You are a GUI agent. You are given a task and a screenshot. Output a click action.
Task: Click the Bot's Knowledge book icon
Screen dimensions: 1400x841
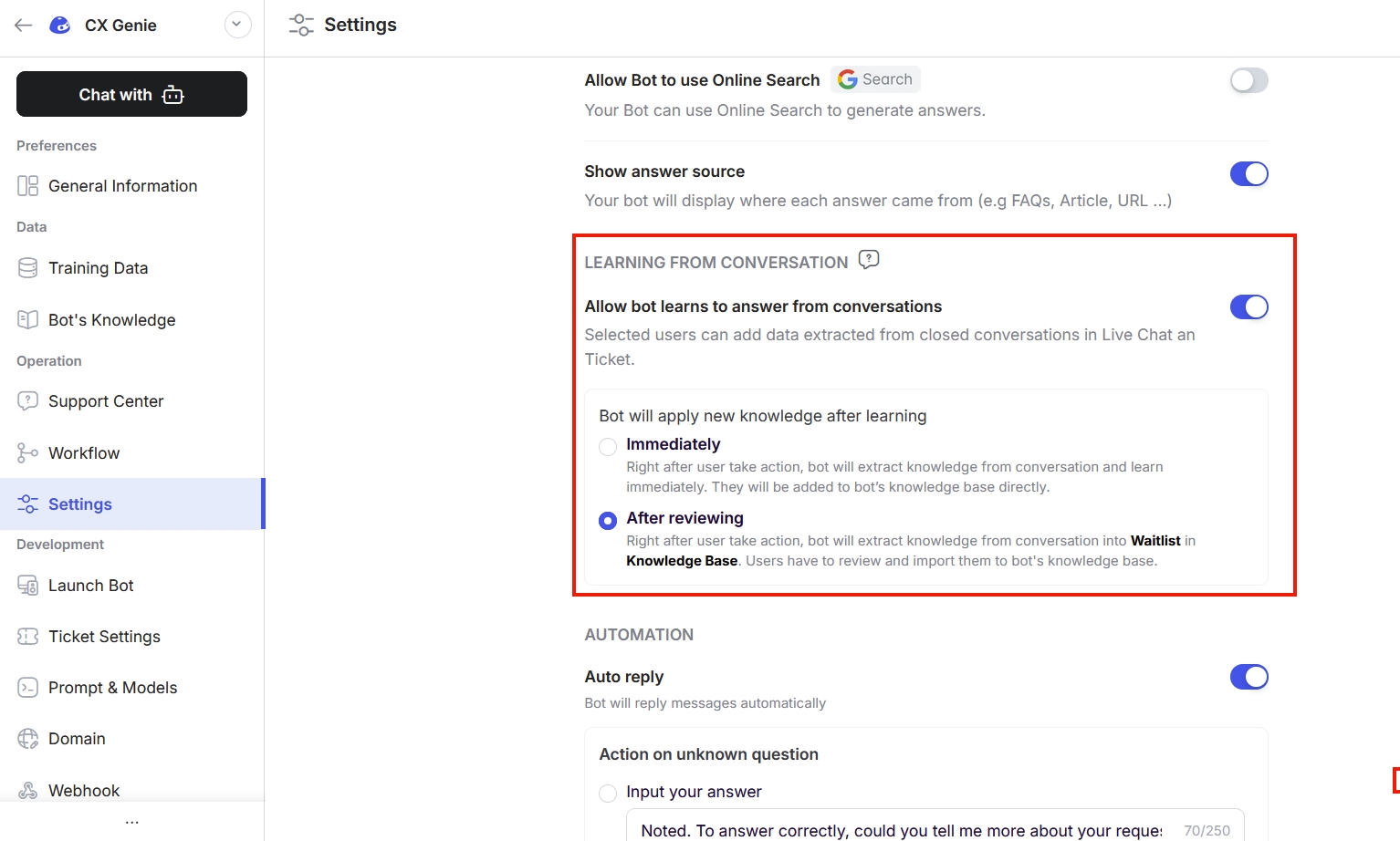28,320
